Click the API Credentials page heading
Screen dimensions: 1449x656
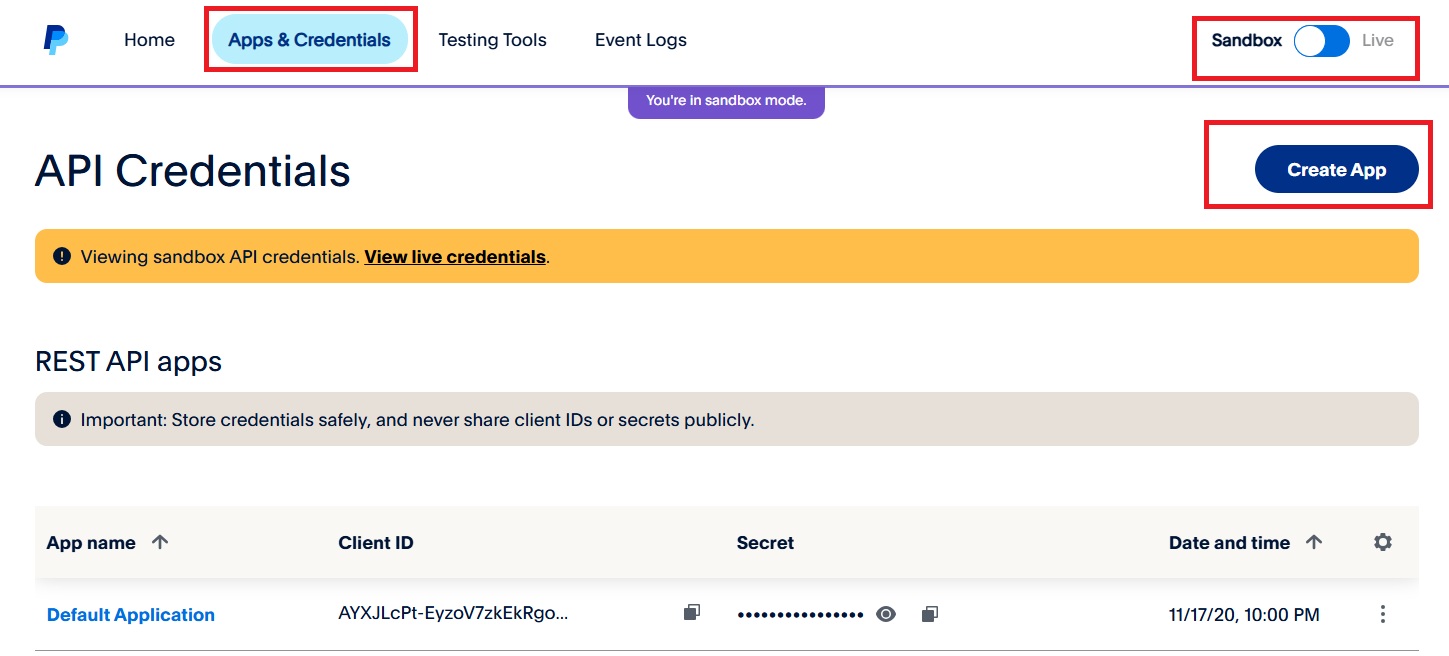click(193, 172)
